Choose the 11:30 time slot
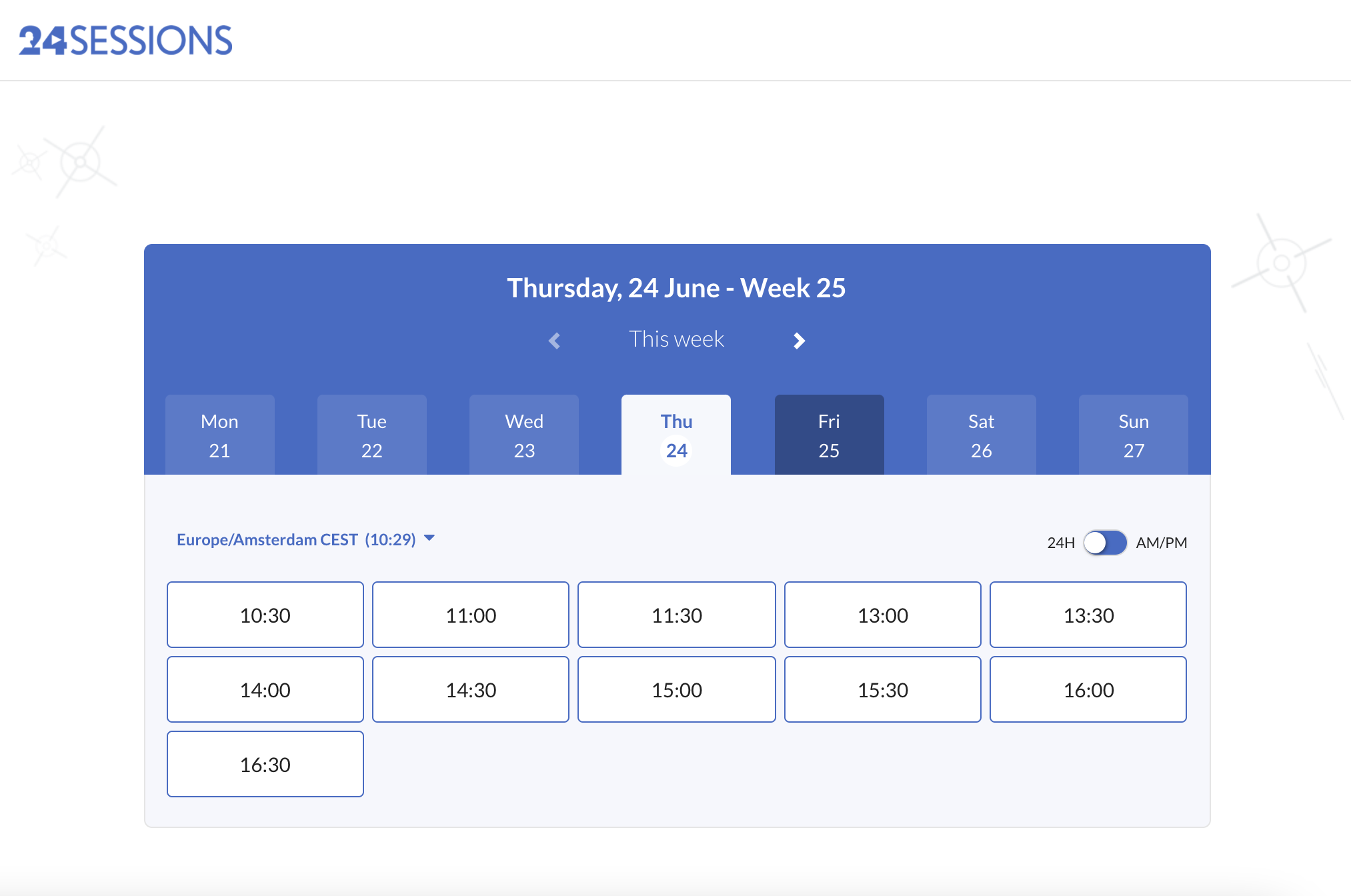Screen dimensions: 1351x896 (676, 615)
